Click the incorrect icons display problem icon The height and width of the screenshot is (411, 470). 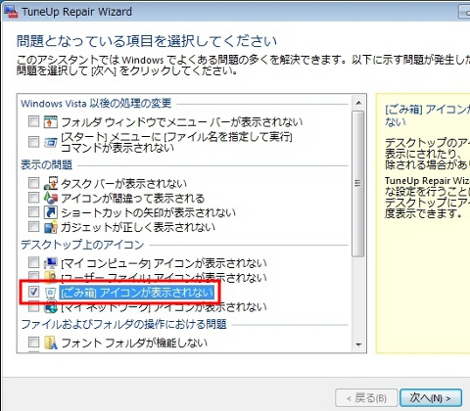50,198
